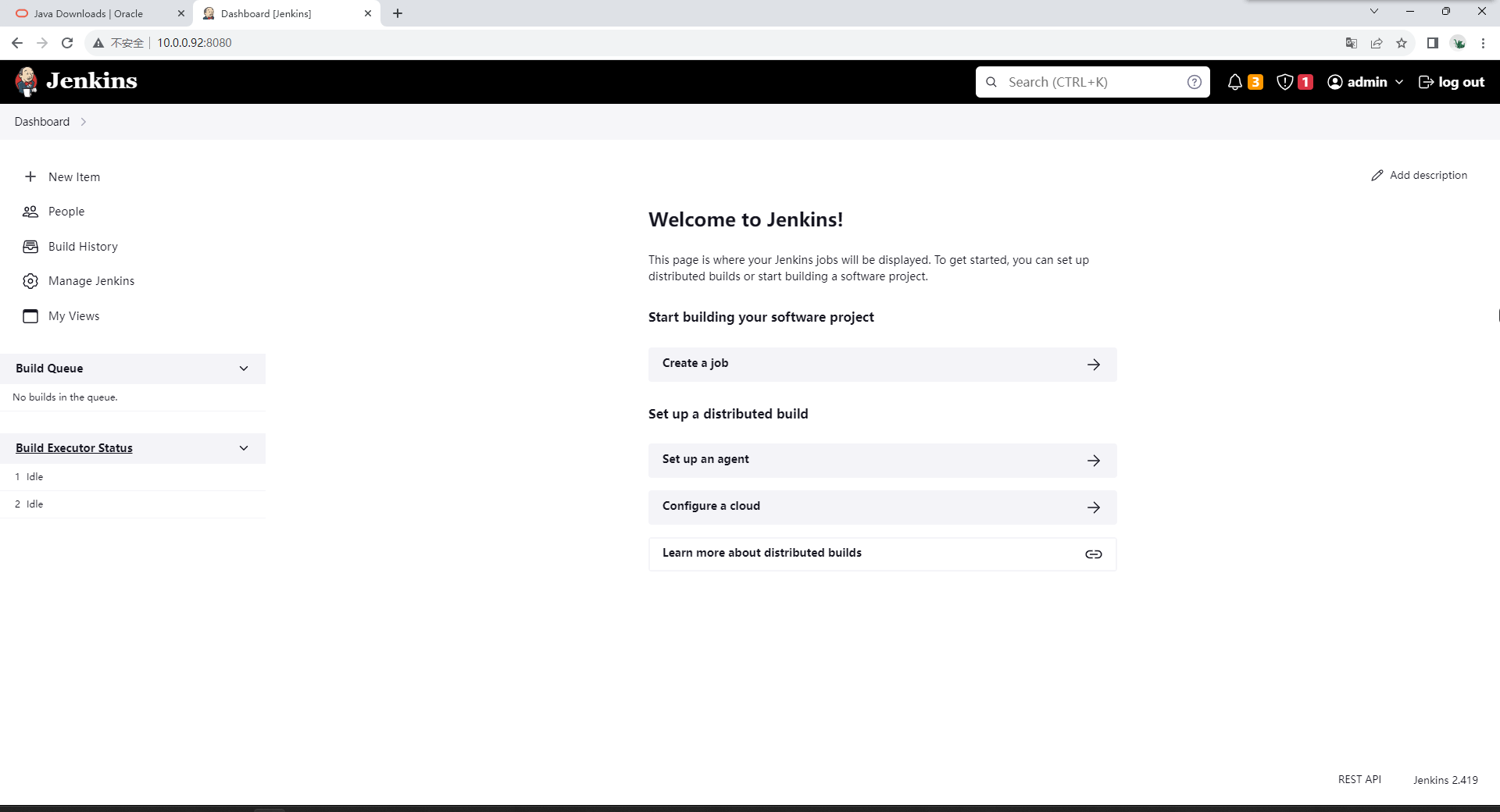Image resolution: width=1500 pixels, height=812 pixels.
Task: Close the Dashboard [Jenkins] tab
Action: click(x=367, y=13)
